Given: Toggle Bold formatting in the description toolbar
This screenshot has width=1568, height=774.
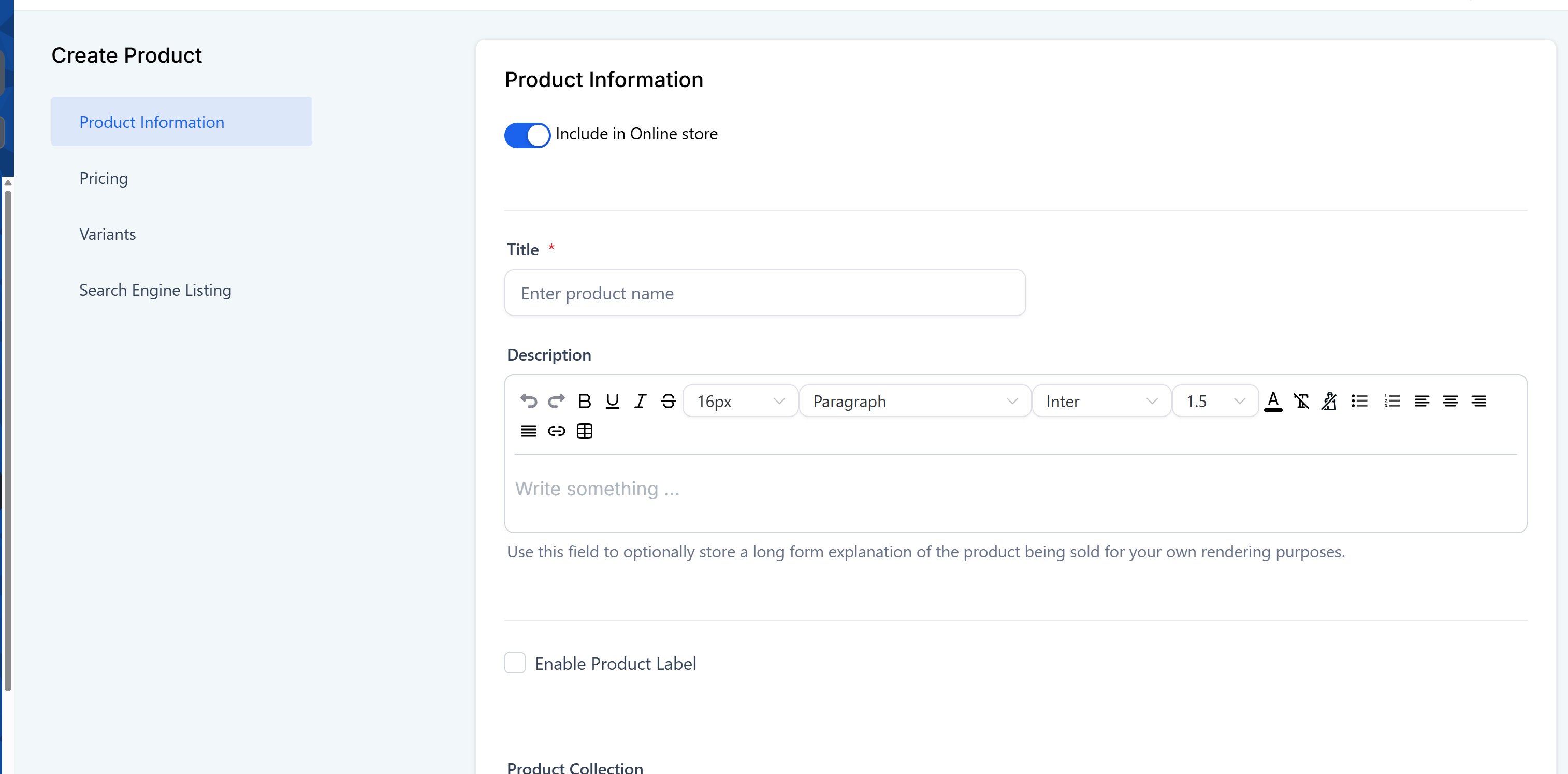Looking at the screenshot, I should coord(584,400).
